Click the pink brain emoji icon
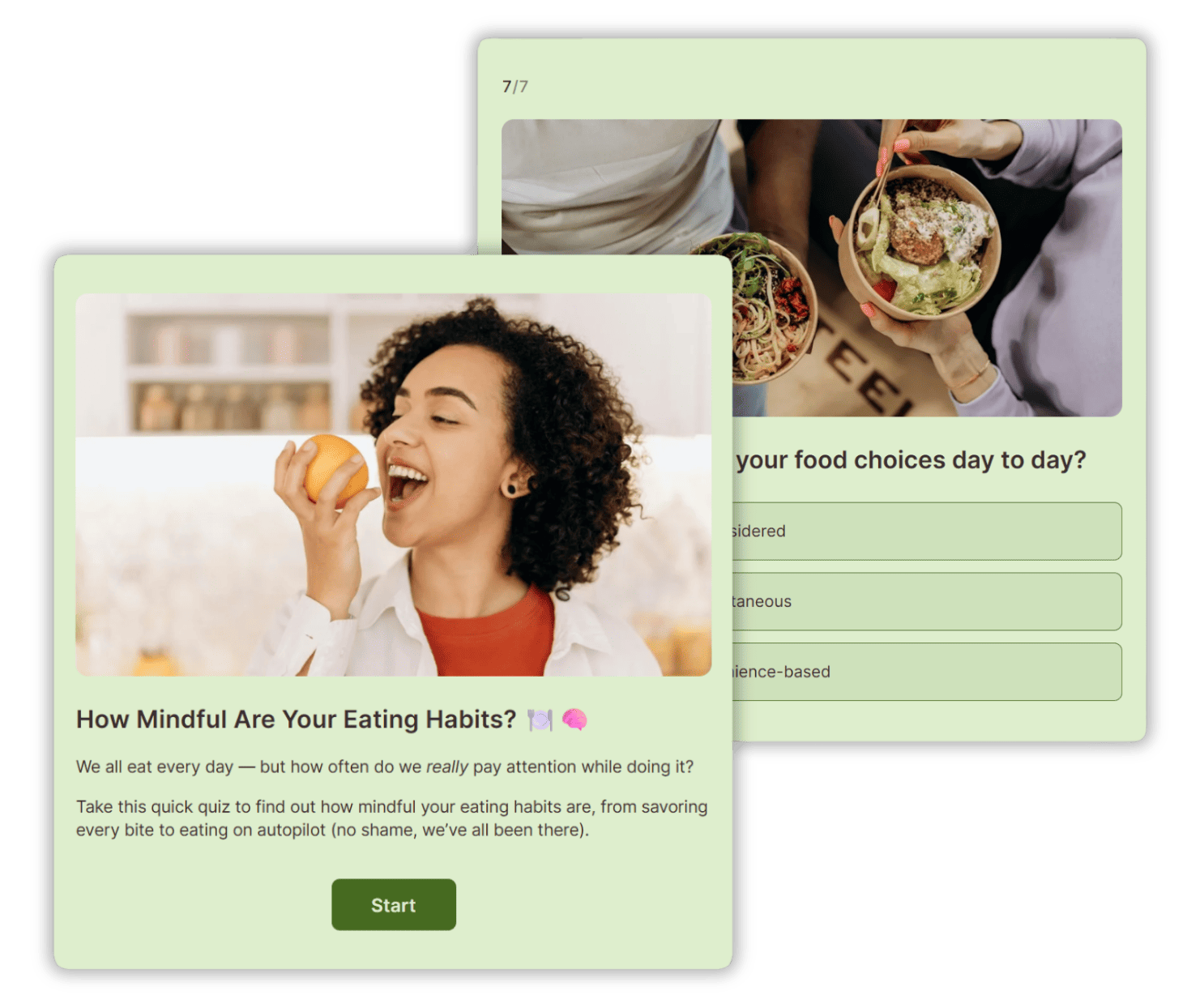Screen dimensions: 1187x1008 574,720
